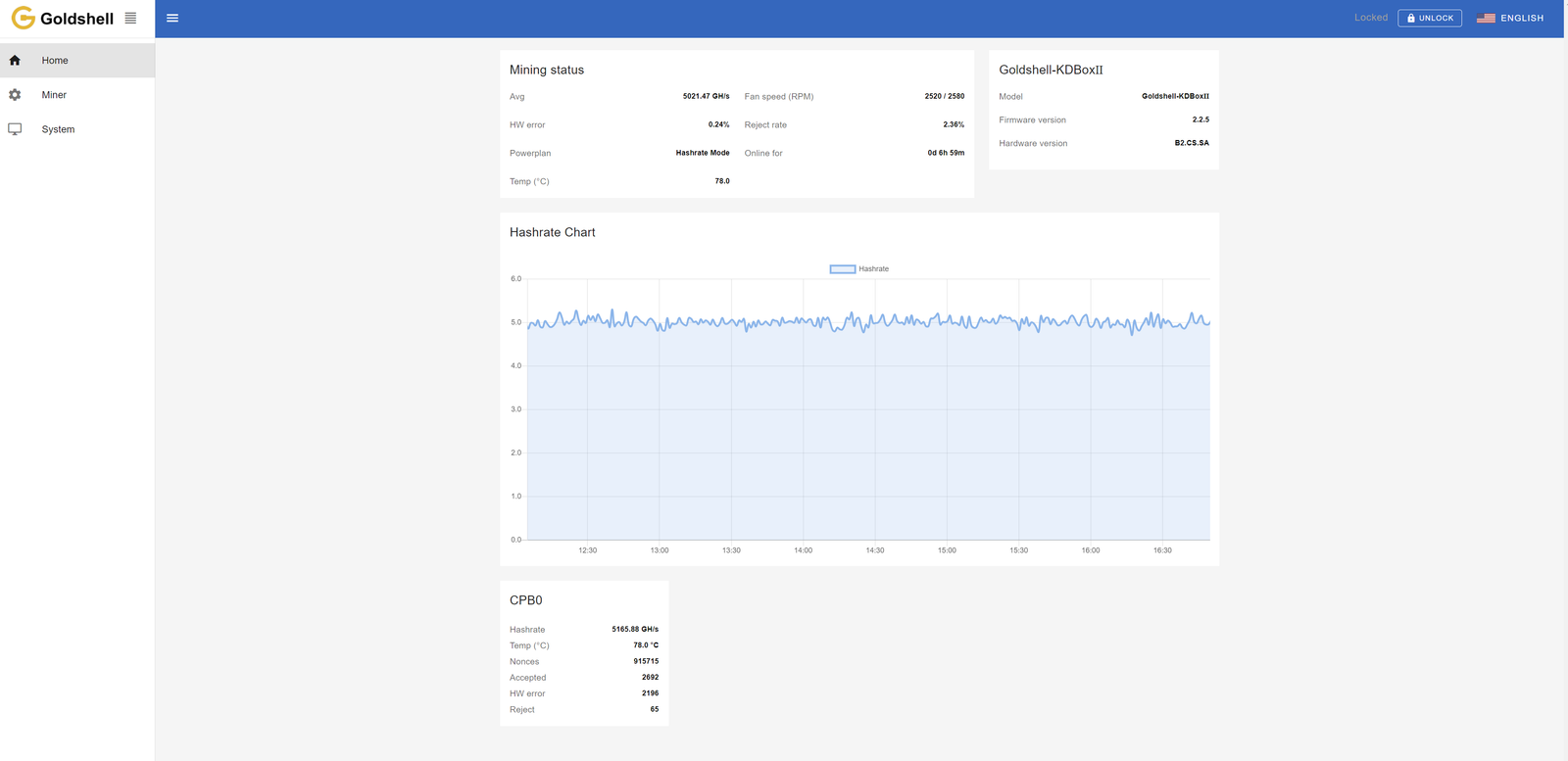Open the System menu item

coord(77,129)
